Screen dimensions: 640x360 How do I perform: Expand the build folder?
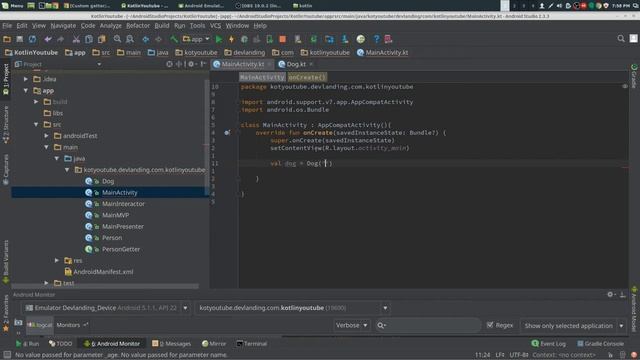coord(36,102)
